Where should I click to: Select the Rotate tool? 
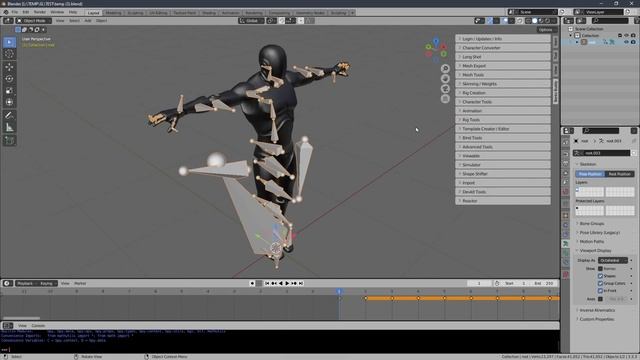pos(9,79)
